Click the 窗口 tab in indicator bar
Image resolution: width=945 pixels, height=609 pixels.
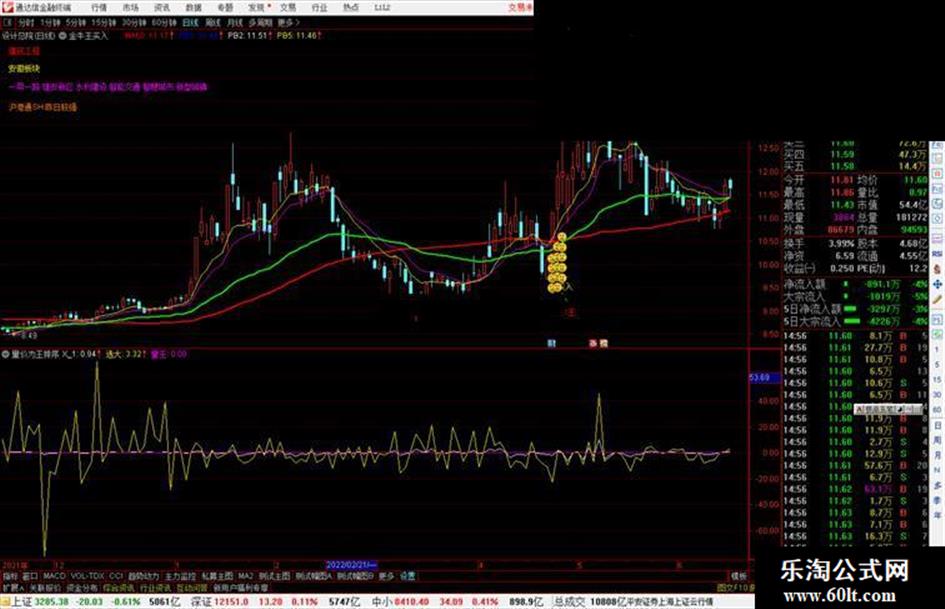(30, 576)
